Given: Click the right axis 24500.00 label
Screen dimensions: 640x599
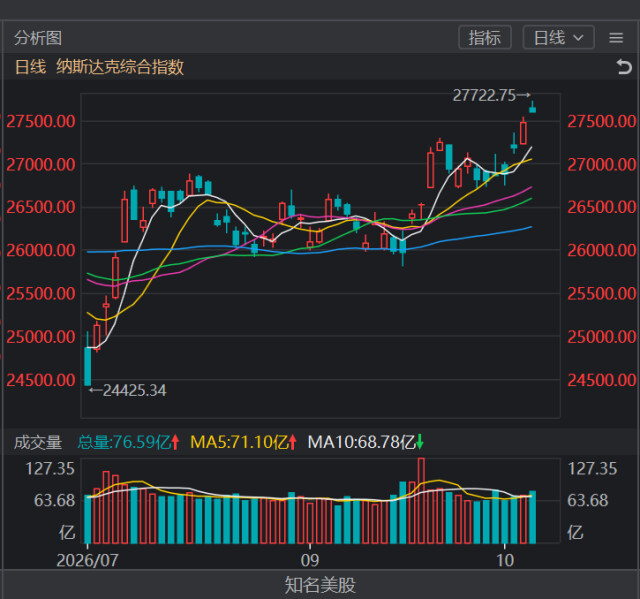Looking at the screenshot, I should tap(602, 380).
